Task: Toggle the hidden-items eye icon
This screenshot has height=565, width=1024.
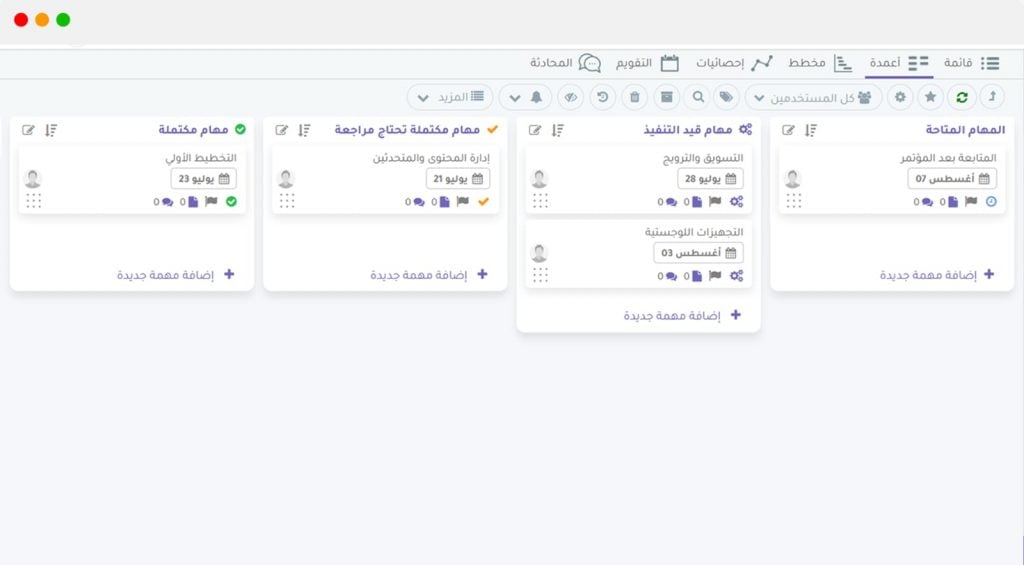Action: (571, 97)
